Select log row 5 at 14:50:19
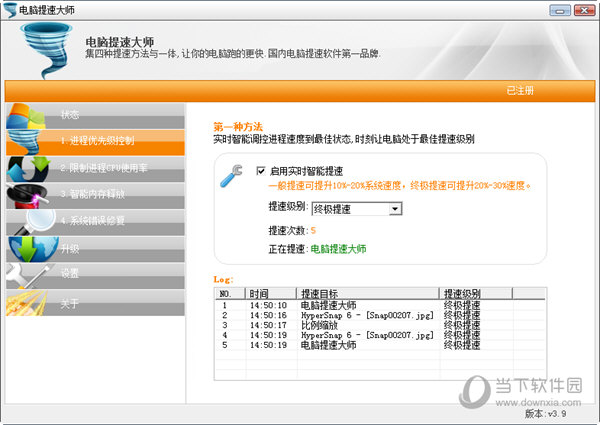The image size is (600, 425). click(380, 345)
